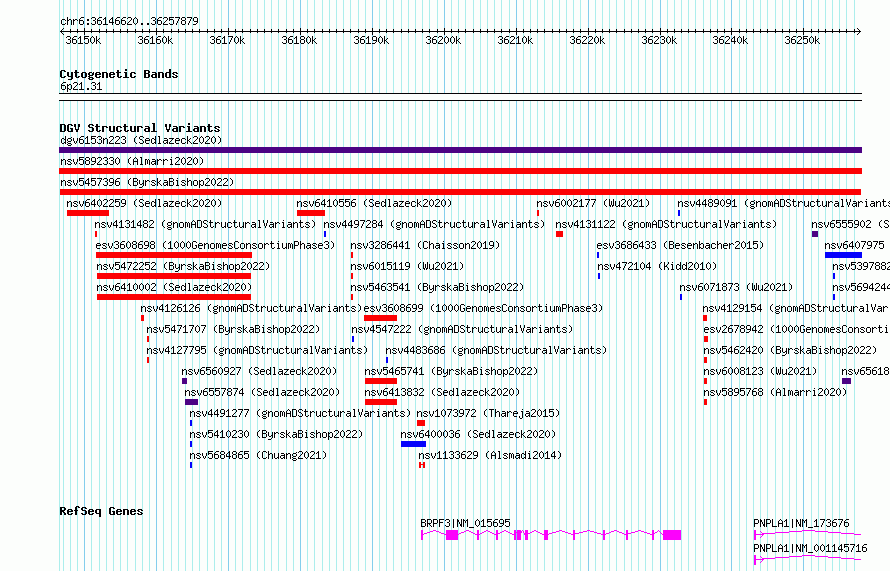The image size is (890, 571).
Task: Click the 6p21.31 band label
Action: click(x=81, y=87)
